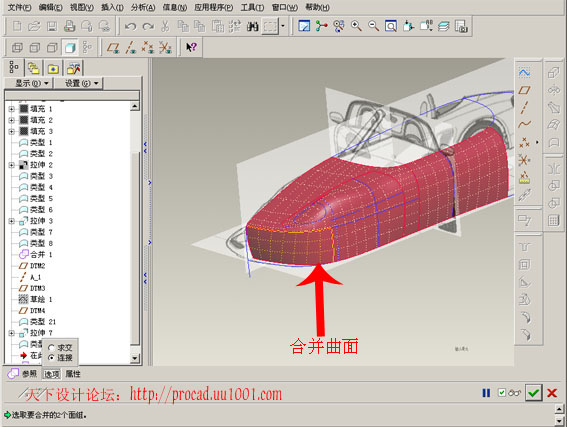The width and height of the screenshot is (567, 427).
Task: Click the model tree vertical scrollbar
Action: coord(135,232)
